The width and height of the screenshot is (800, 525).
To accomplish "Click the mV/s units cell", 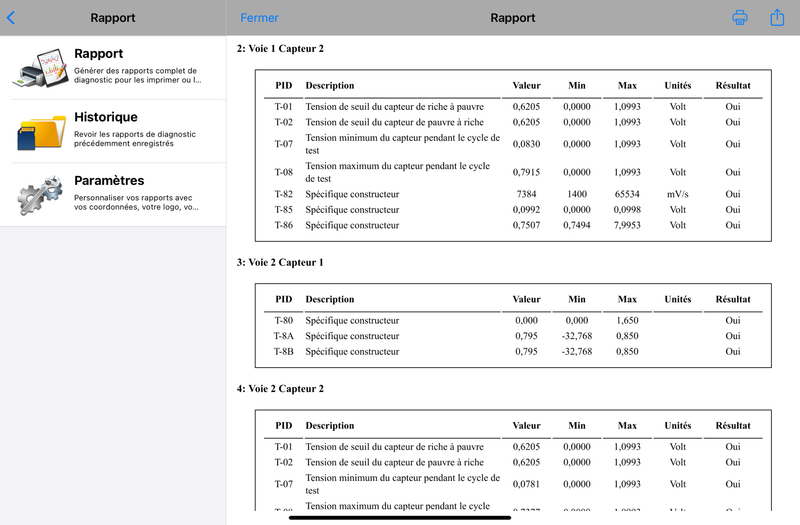I will [678, 194].
